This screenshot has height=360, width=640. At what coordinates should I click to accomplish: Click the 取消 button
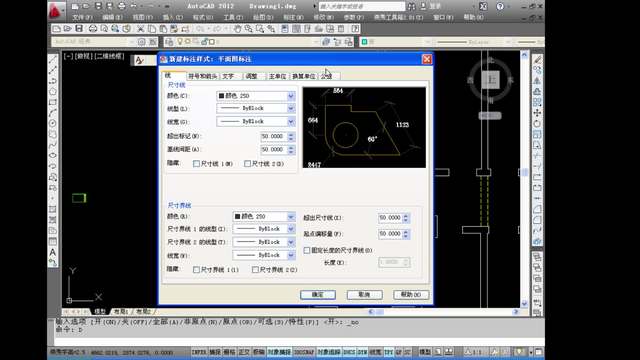[364, 295]
